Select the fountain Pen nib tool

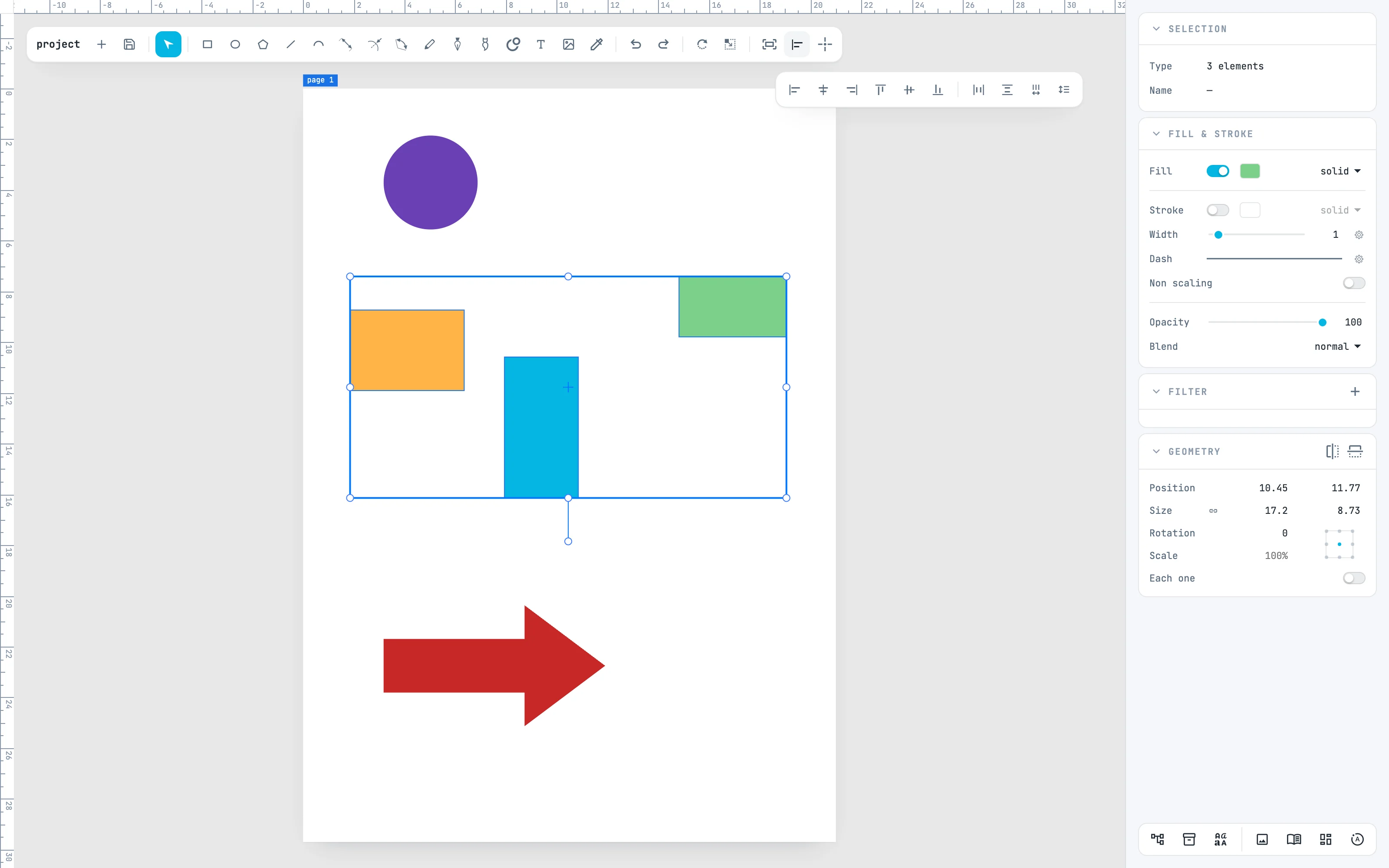[458, 44]
